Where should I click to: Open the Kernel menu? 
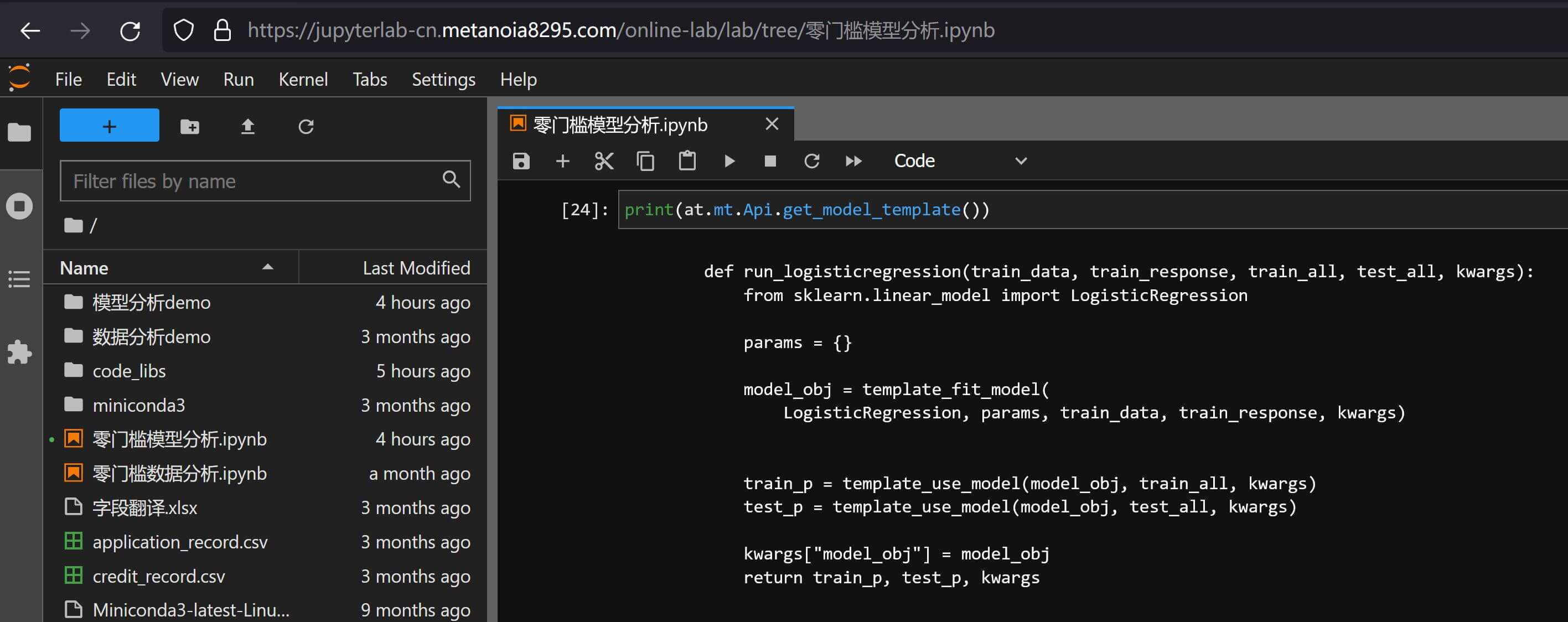(x=303, y=79)
